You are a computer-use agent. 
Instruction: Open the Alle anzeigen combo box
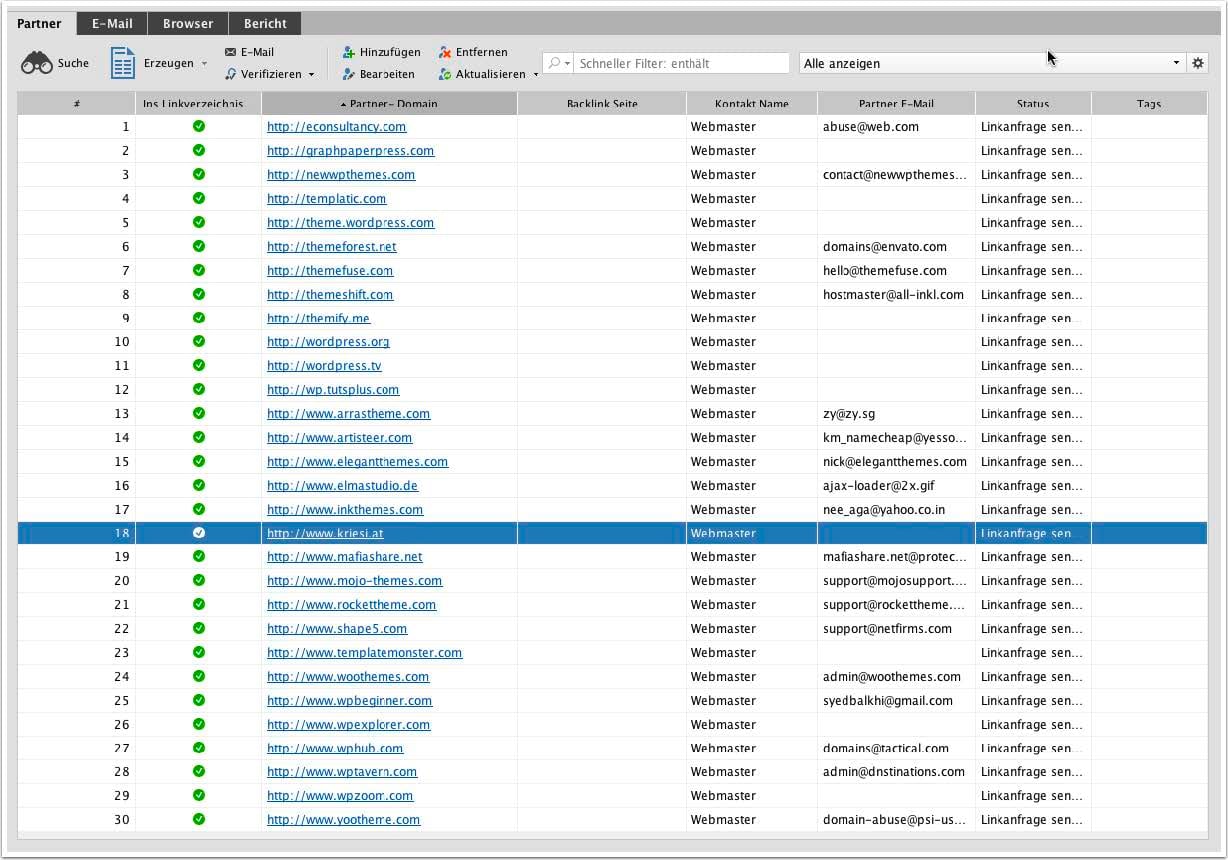click(x=991, y=63)
